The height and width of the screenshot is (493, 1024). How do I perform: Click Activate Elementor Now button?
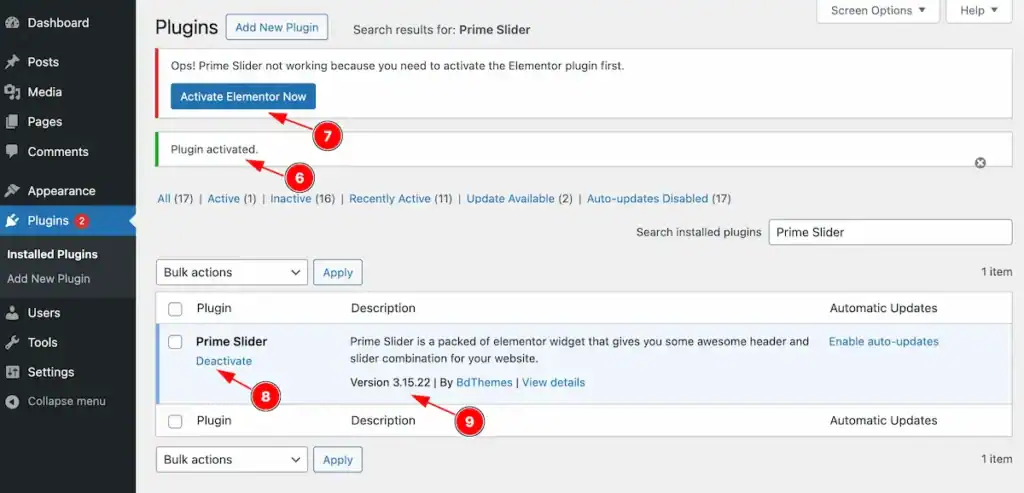click(243, 97)
